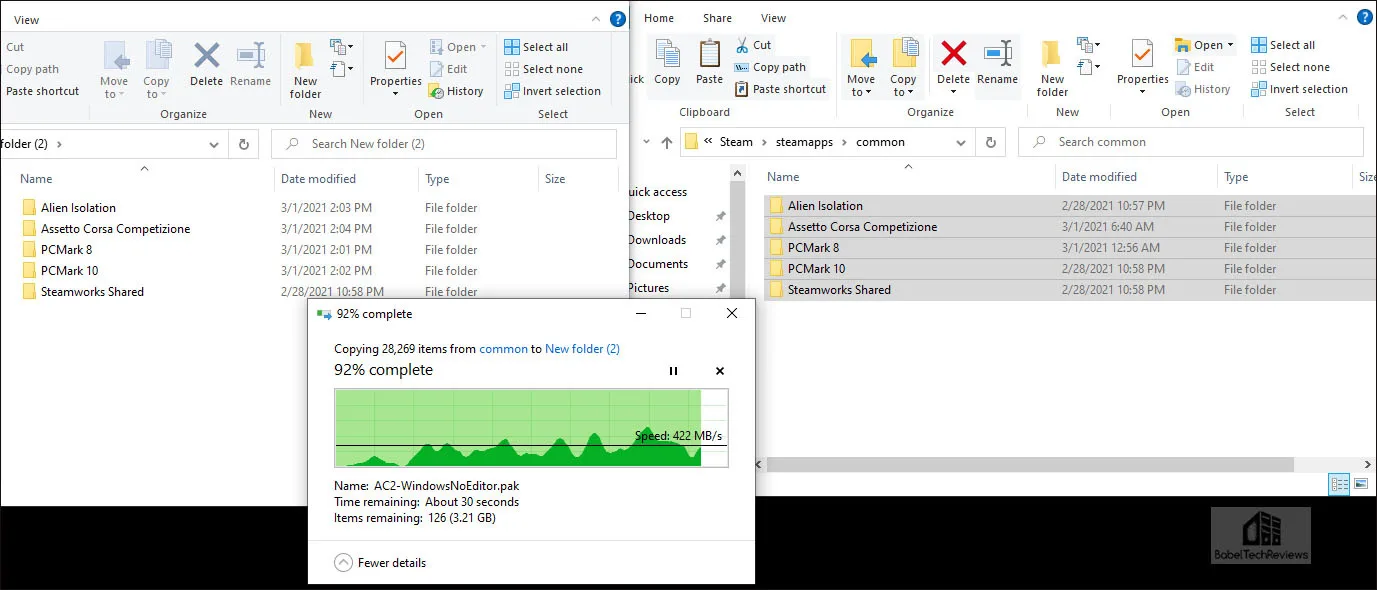
Task: Click Rename in right window ribbon
Action: [997, 62]
